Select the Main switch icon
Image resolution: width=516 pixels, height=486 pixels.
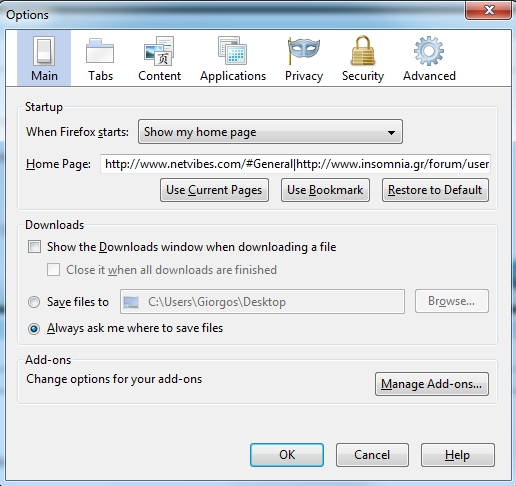coord(44,51)
